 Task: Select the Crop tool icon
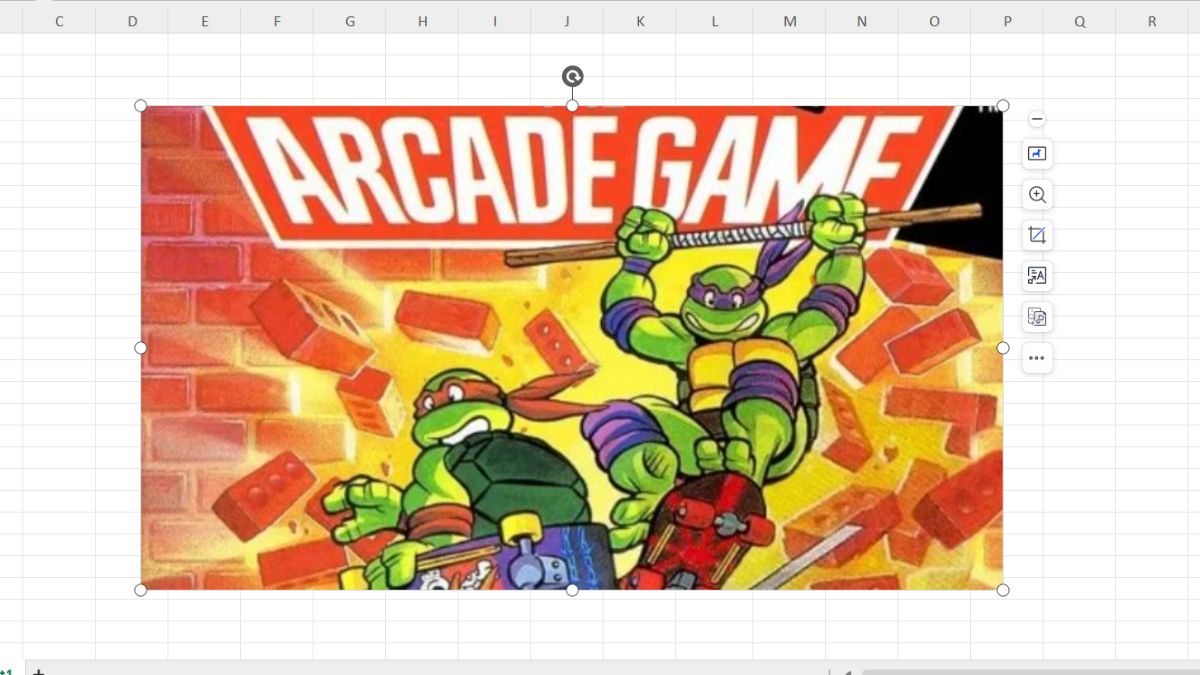coord(1037,236)
